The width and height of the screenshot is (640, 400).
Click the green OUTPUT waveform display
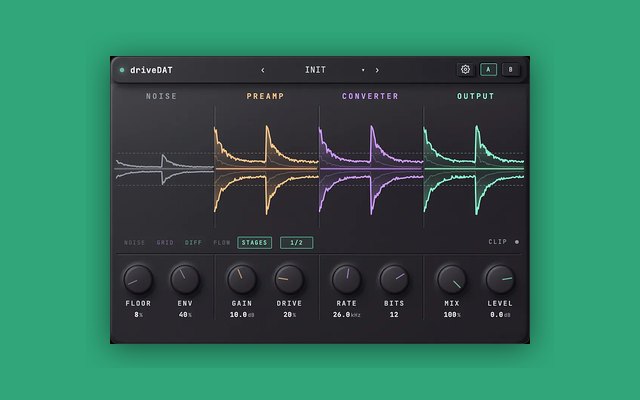[x=474, y=169]
